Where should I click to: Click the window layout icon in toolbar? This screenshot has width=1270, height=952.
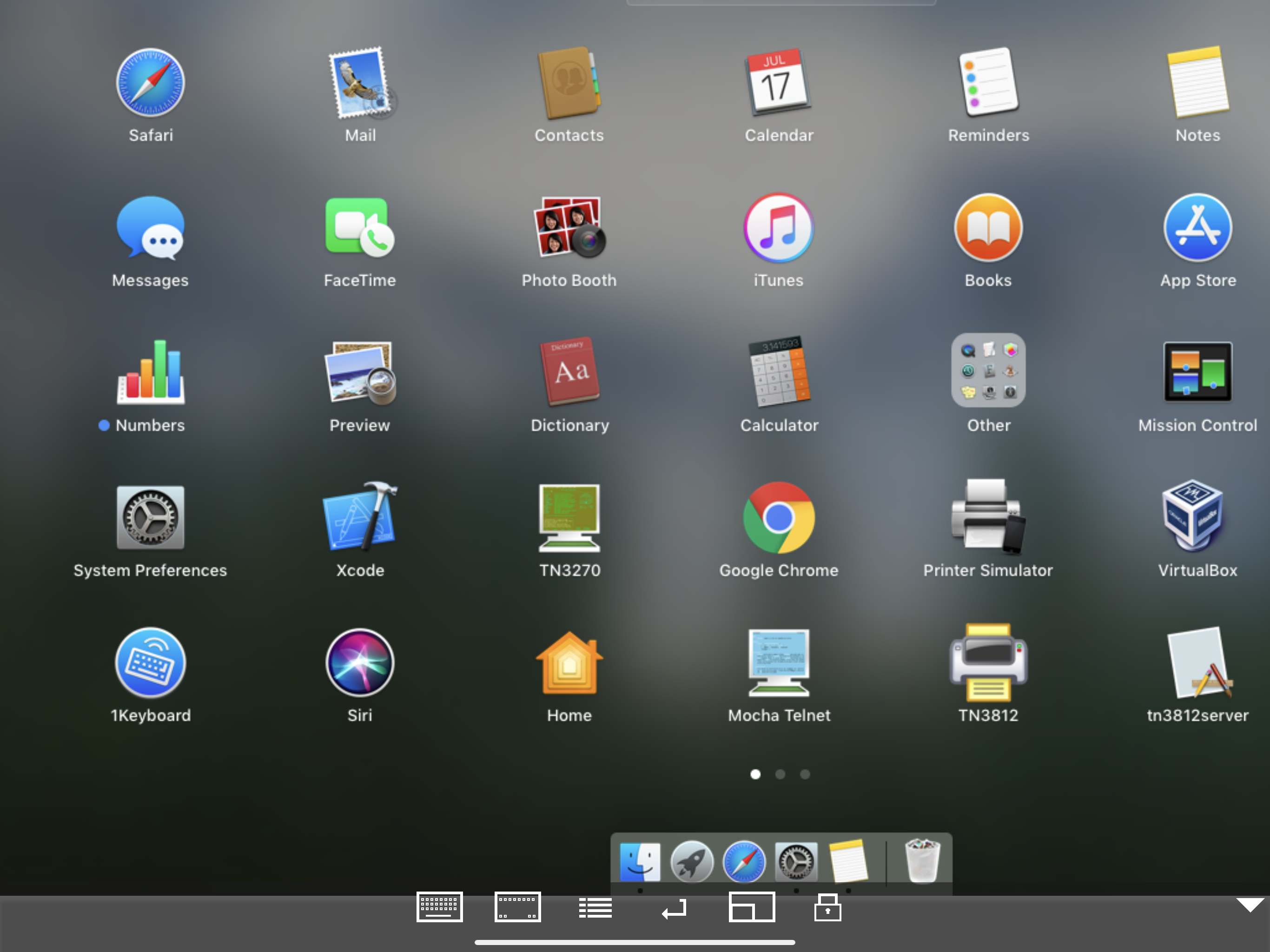[752, 907]
